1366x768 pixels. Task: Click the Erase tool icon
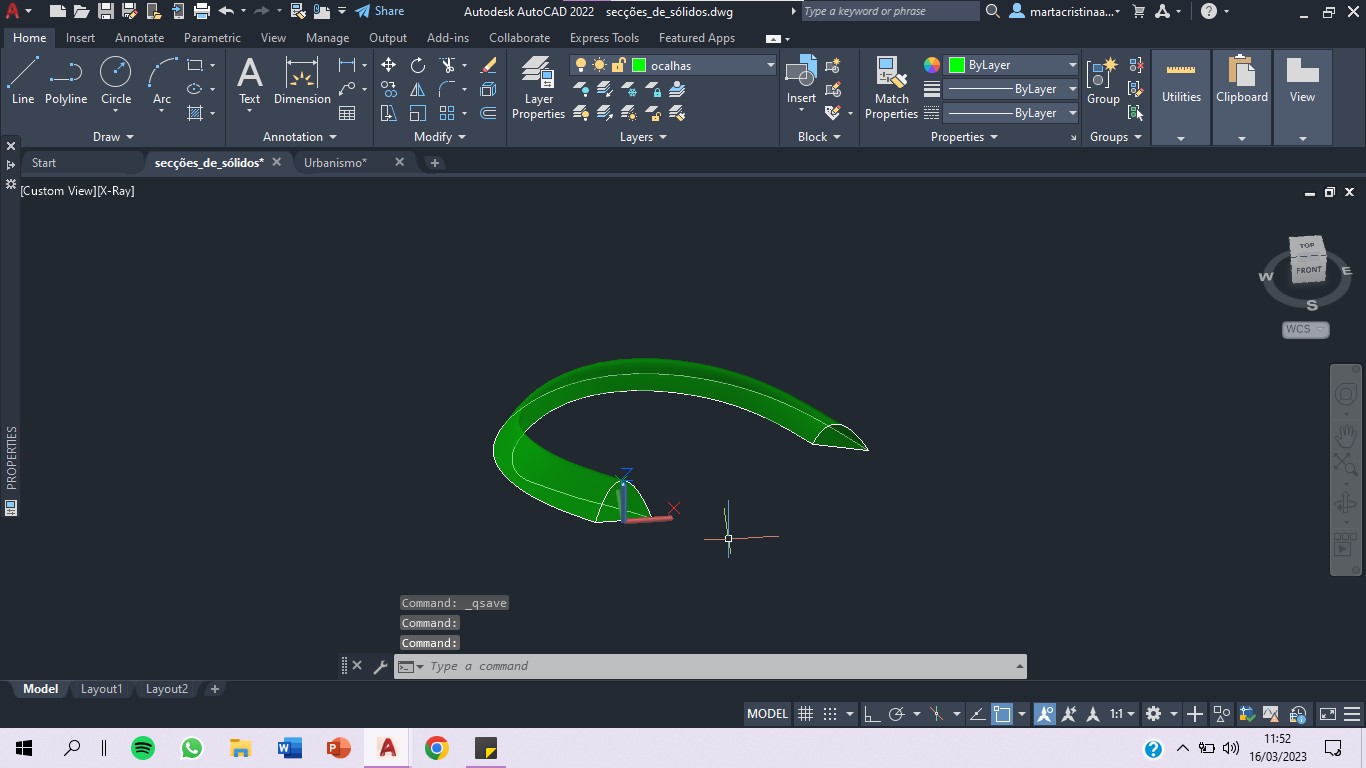(x=488, y=65)
